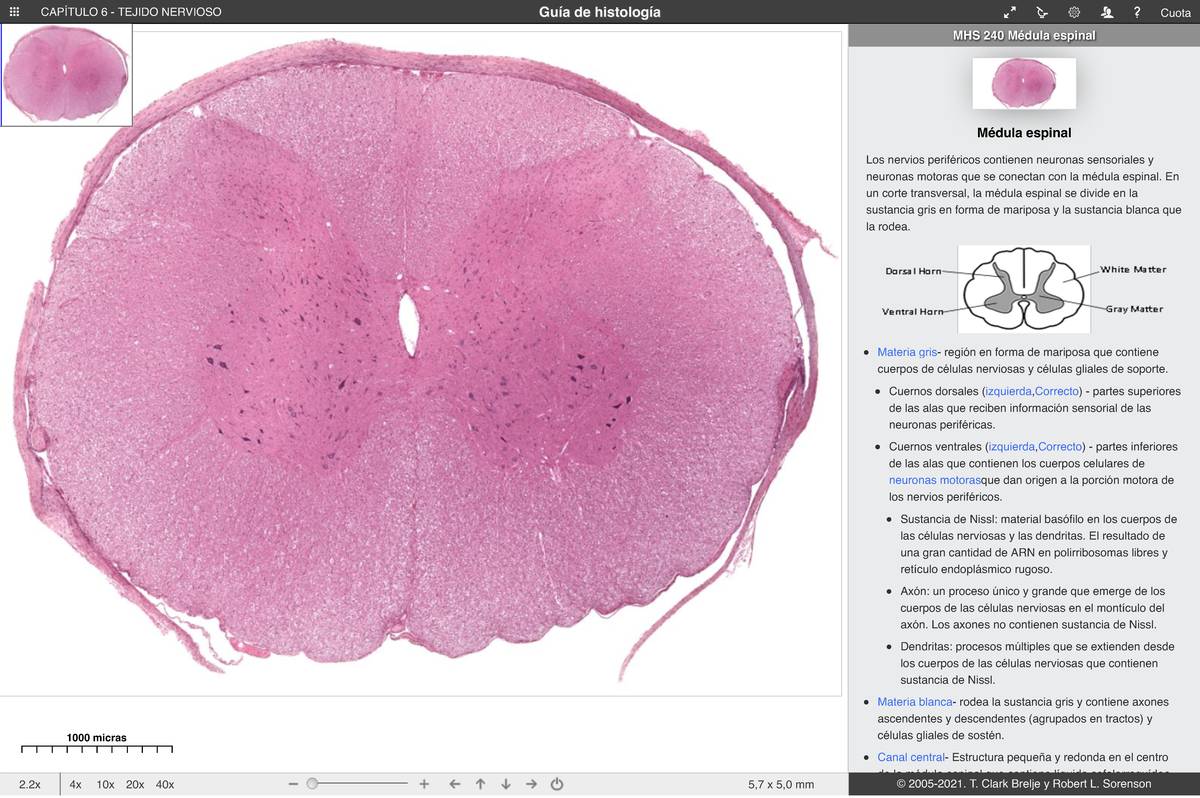Screen dimensions: 1200x798
Task: Click izquierda link for Cuernos dorsales
Action: point(1008,390)
